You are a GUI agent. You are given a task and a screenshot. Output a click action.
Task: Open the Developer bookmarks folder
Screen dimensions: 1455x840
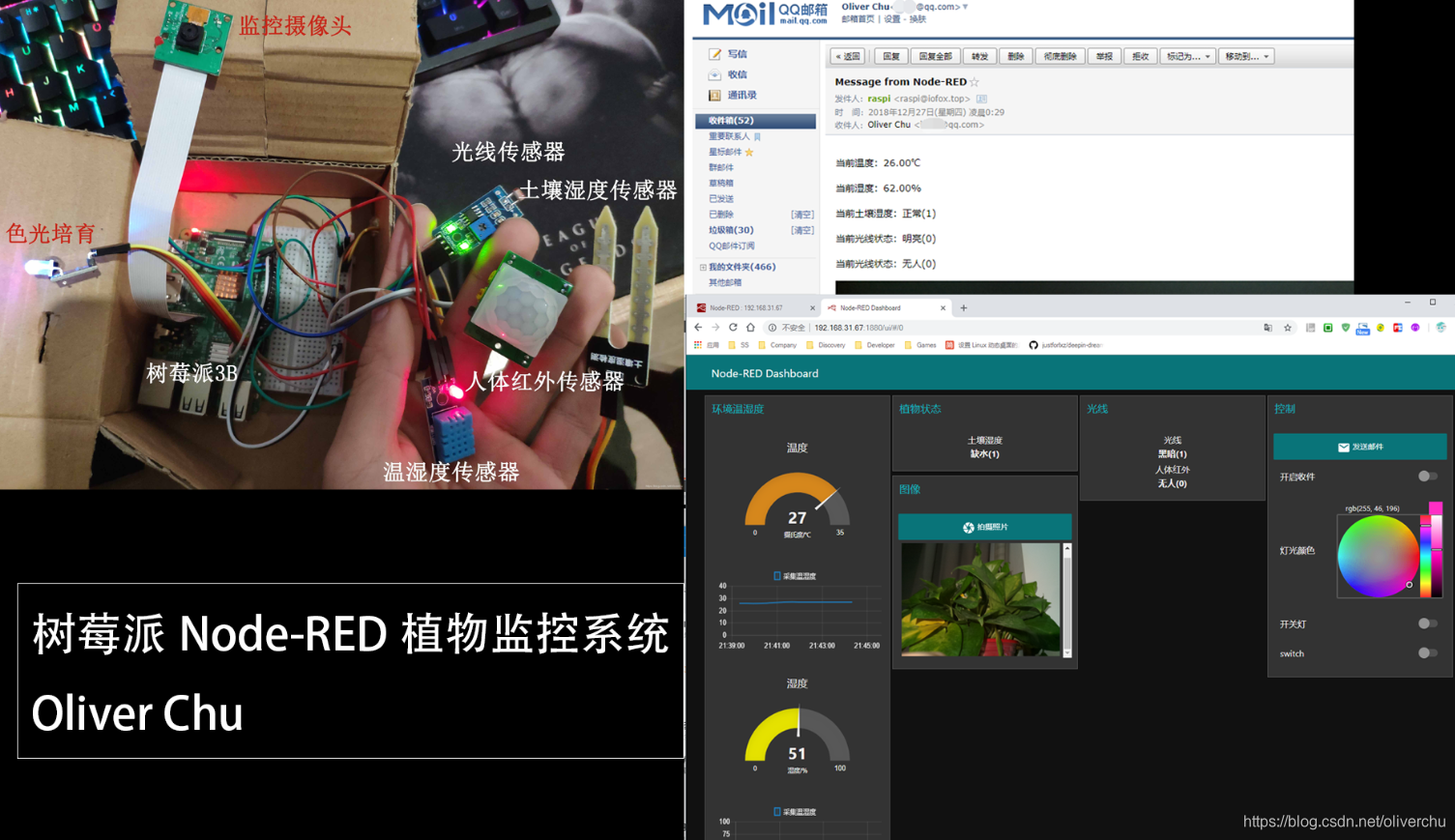(875, 345)
